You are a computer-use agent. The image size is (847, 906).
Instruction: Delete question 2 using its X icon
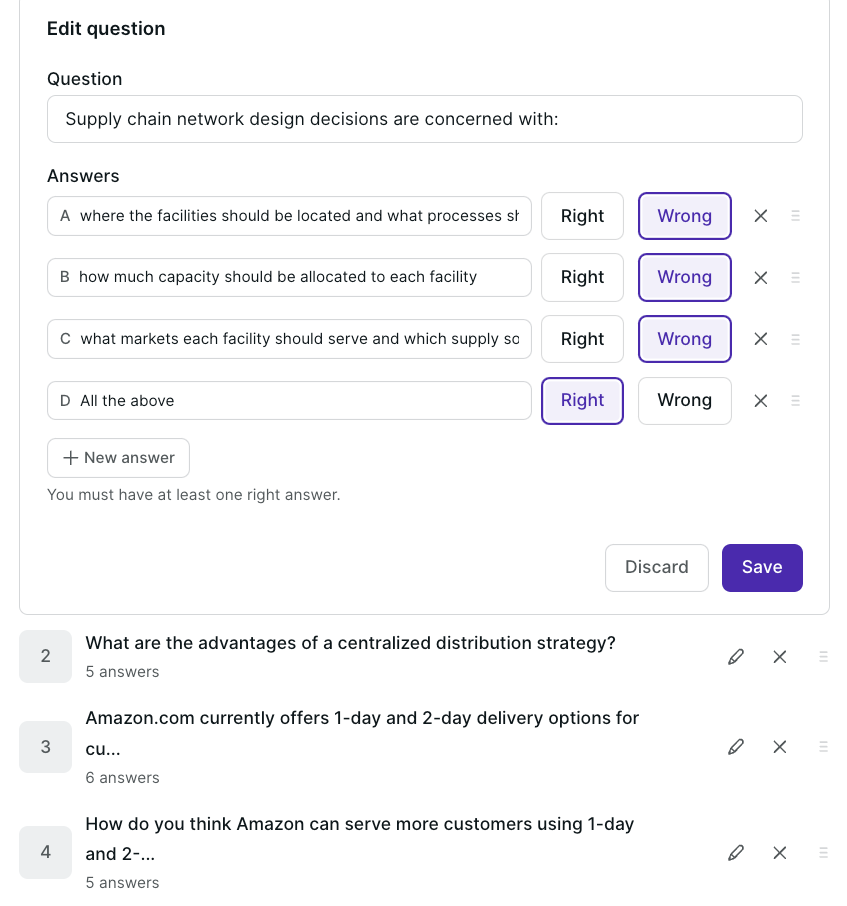tap(780, 657)
